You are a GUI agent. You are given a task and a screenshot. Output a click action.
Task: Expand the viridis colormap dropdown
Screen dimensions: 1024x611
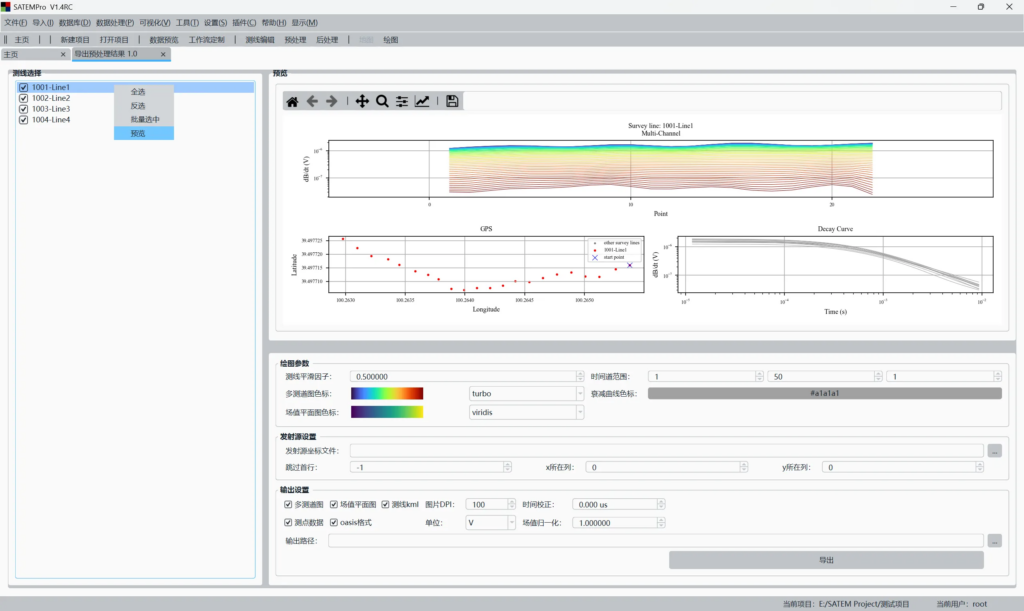[x=526, y=412]
